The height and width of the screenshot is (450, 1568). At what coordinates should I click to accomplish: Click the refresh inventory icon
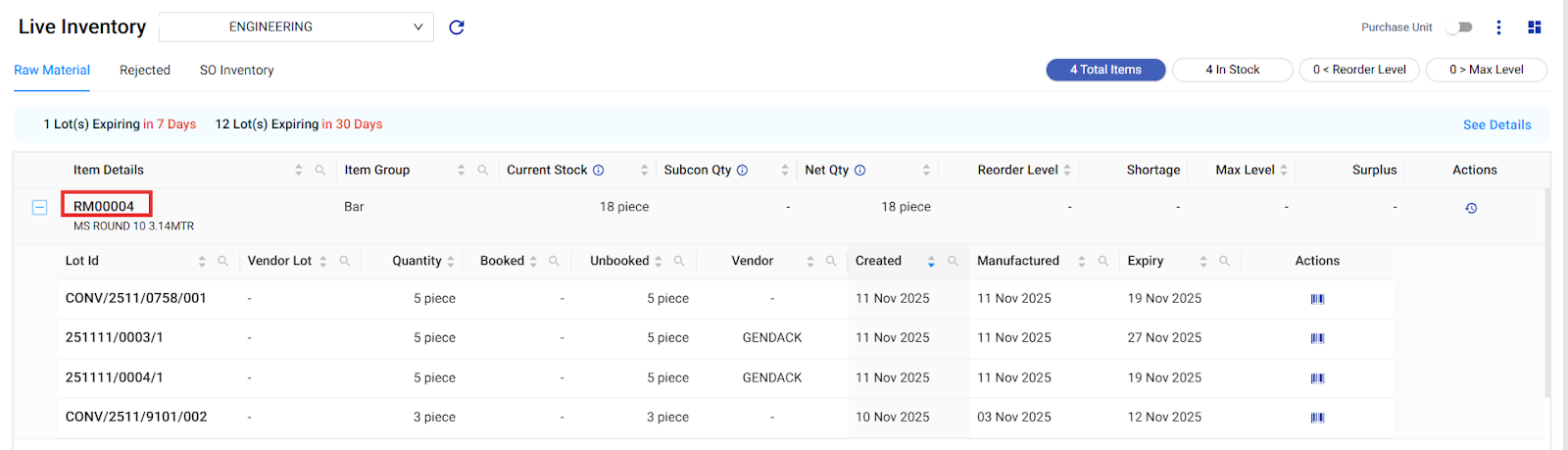456,27
